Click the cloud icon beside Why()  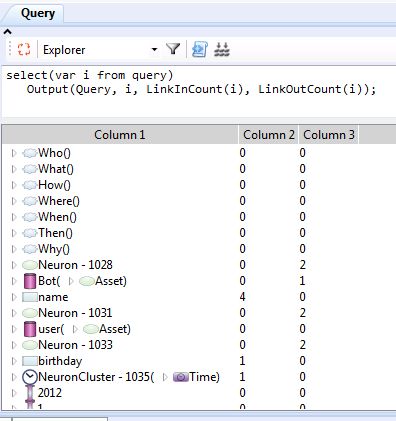(x=30, y=249)
